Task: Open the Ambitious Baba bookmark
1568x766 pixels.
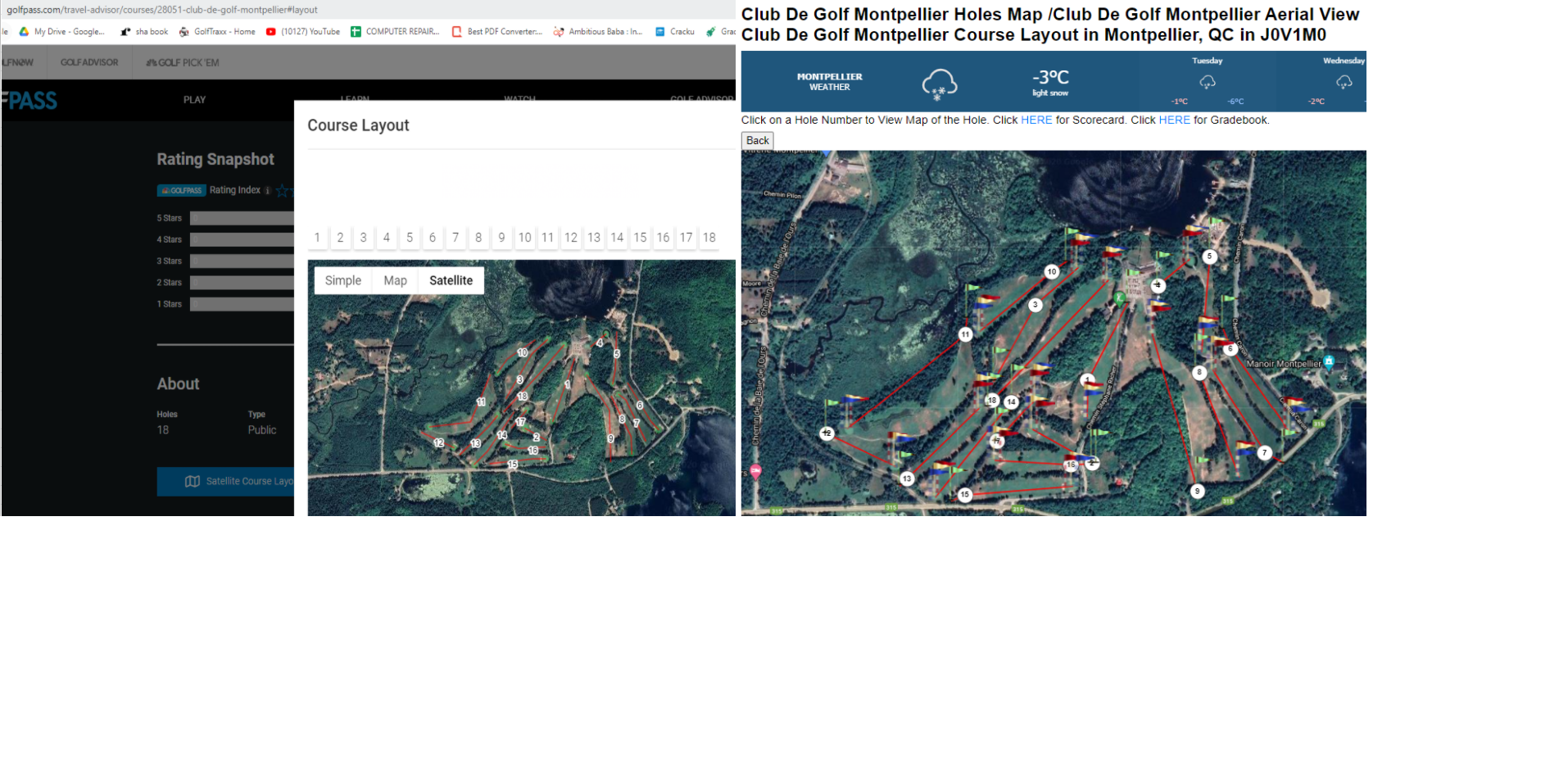Action: coord(598,32)
